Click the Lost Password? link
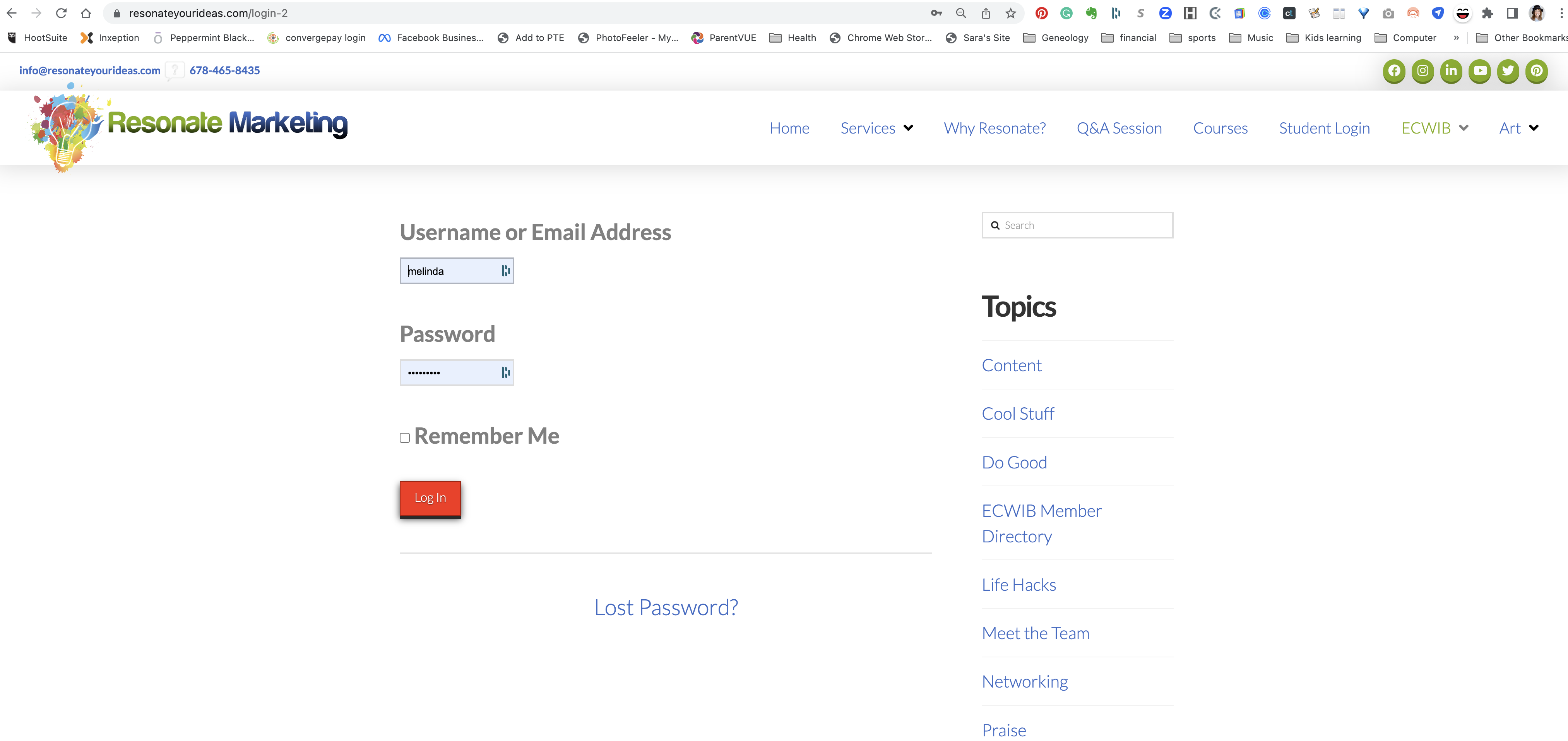The image size is (1568, 741). (x=666, y=607)
